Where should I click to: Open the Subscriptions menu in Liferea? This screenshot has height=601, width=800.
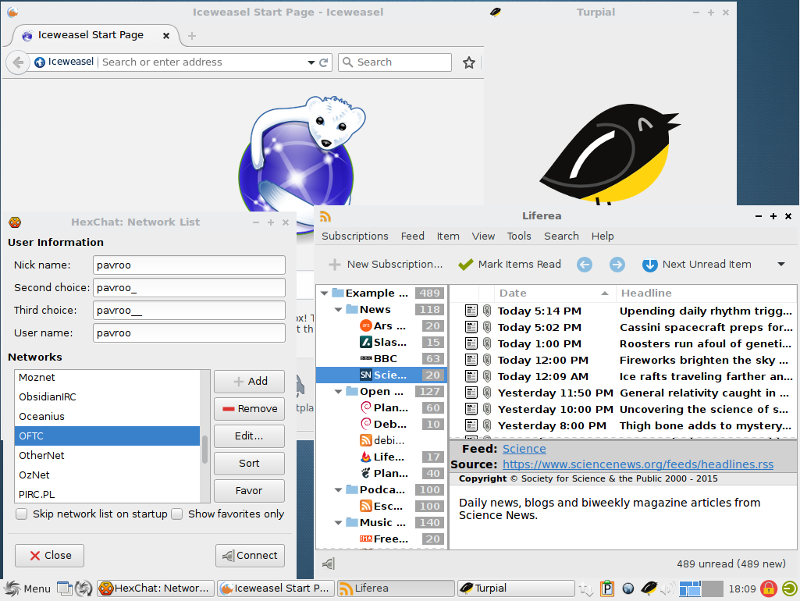coord(355,236)
